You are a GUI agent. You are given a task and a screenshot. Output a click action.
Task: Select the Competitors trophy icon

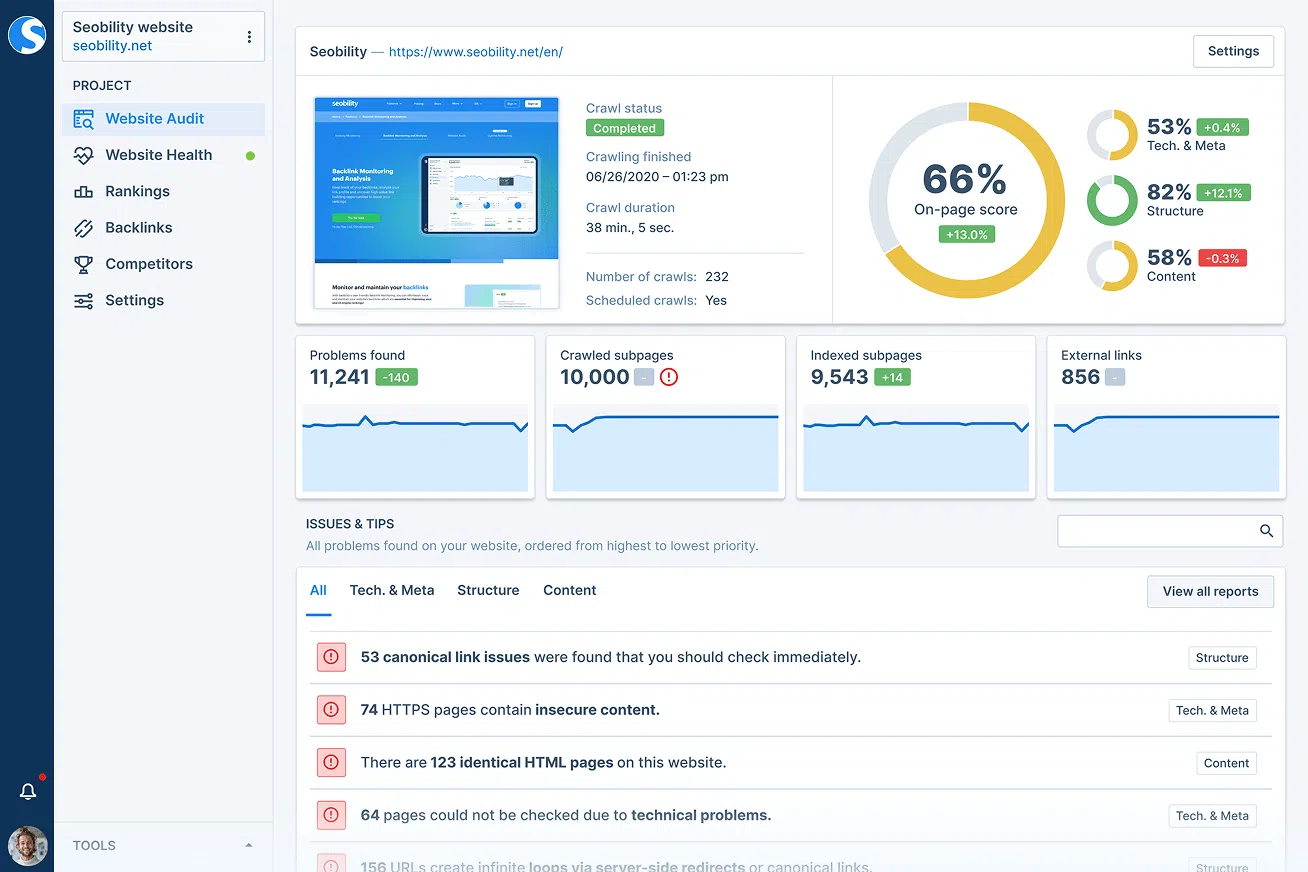click(x=85, y=263)
